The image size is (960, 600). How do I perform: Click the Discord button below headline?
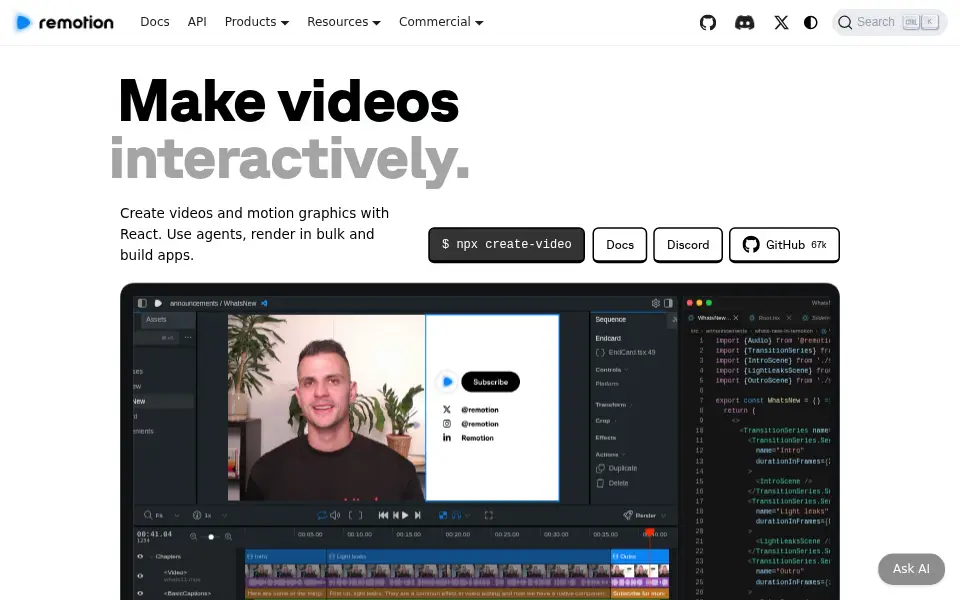click(x=688, y=245)
